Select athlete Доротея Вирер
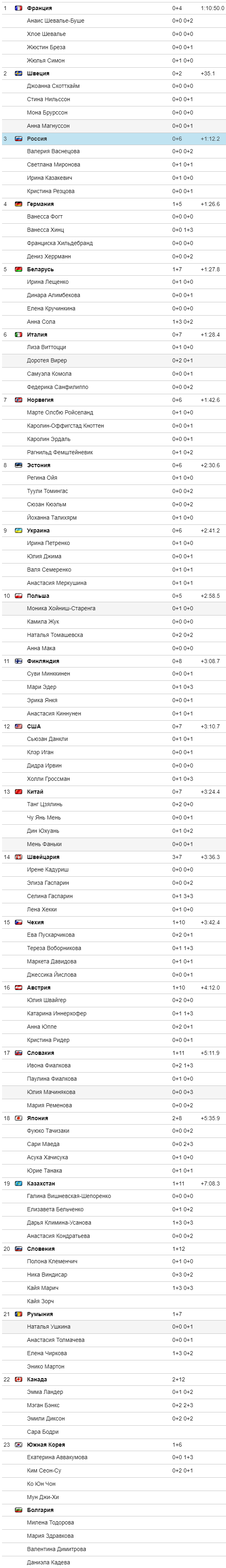Screen dimensions: 226x1568 click(47, 360)
